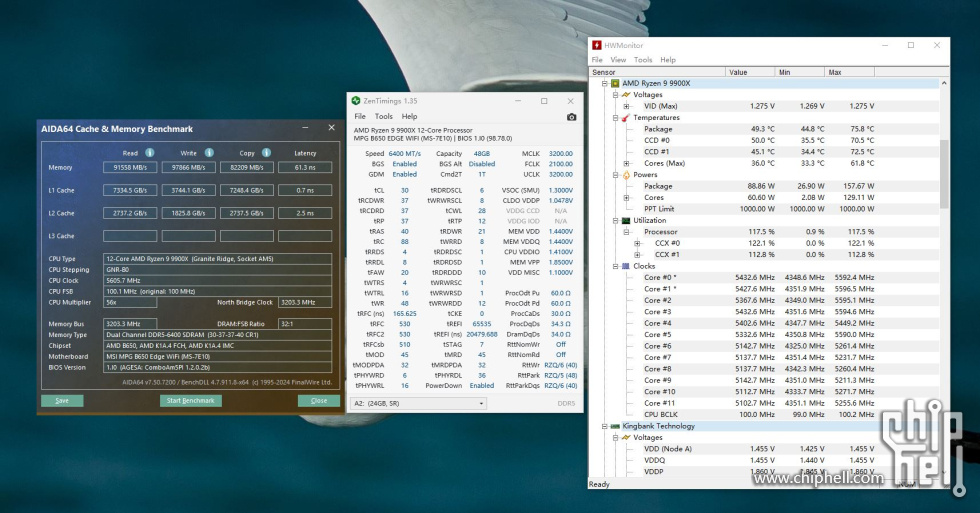Open the HWMonitor File menu
Screen dimensions: 980x513
point(597,60)
